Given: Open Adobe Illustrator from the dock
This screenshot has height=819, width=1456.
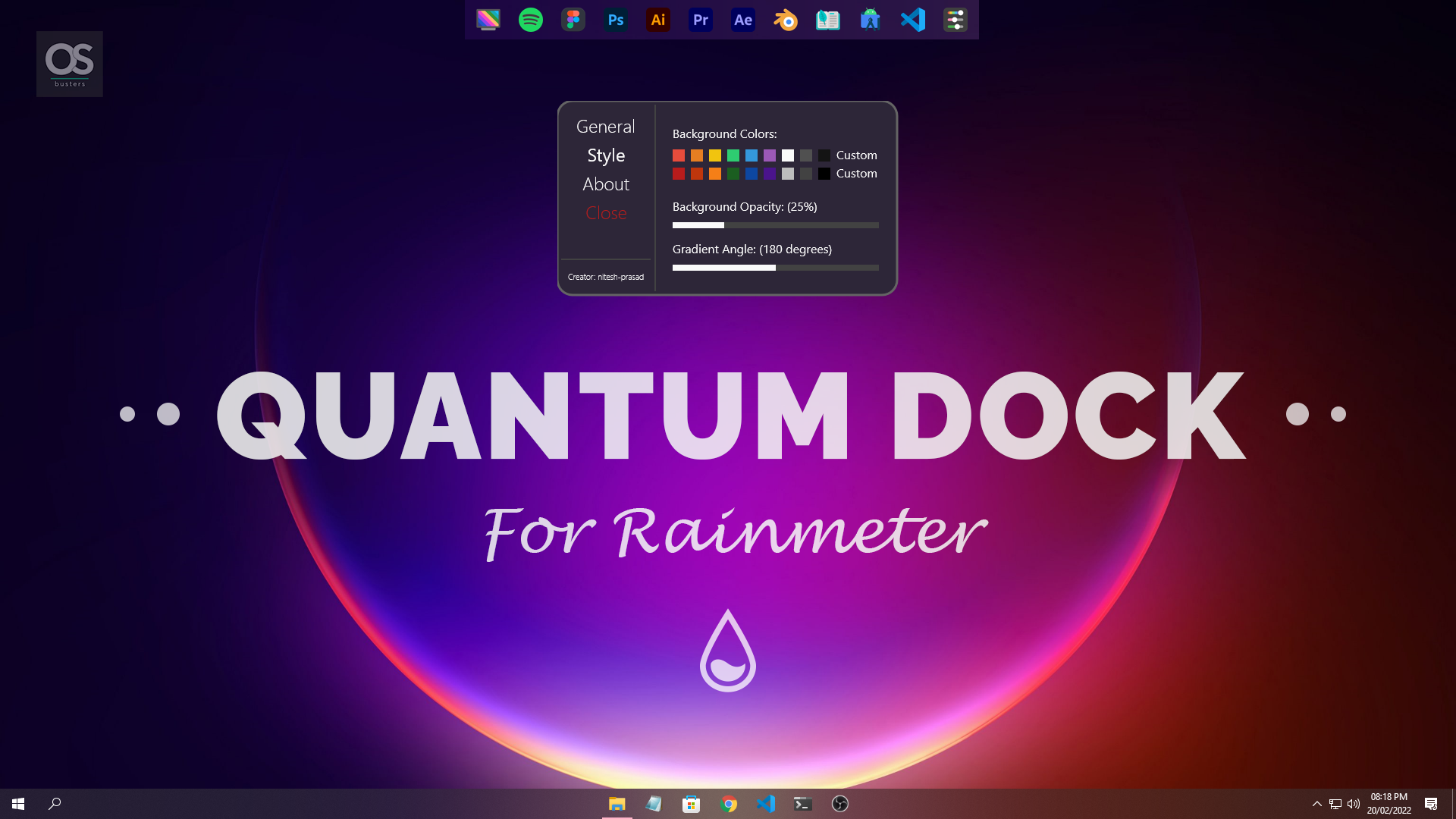Looking at the screenshot, I should pyautogui.click(x=658, y=20).
